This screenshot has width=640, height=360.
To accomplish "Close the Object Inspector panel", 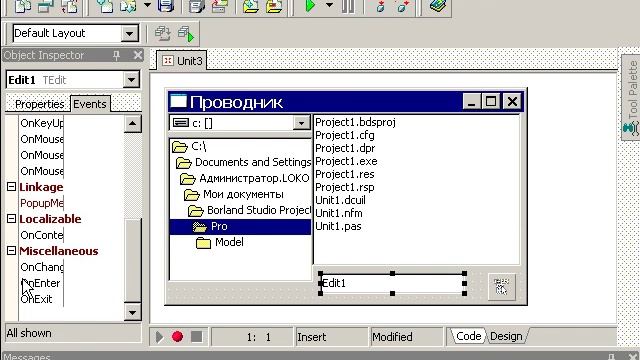I will 138,55.
